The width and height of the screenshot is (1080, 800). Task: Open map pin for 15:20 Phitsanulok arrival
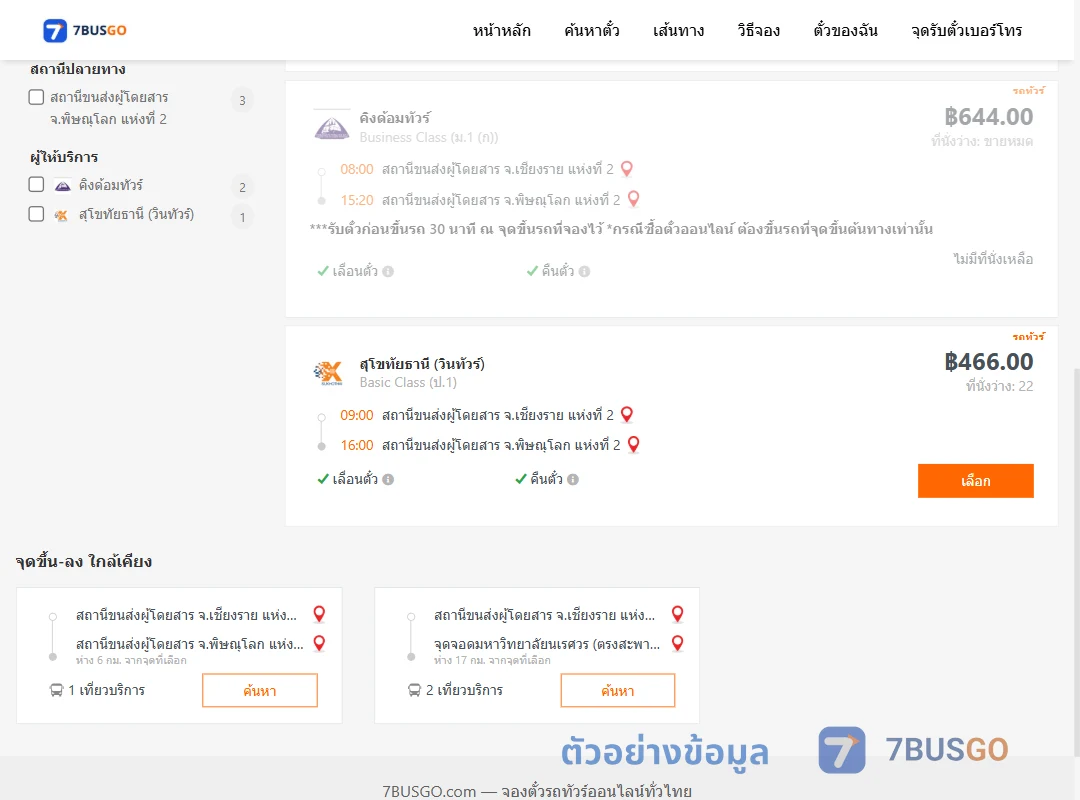pyautogui.click(x=634, y=199)
